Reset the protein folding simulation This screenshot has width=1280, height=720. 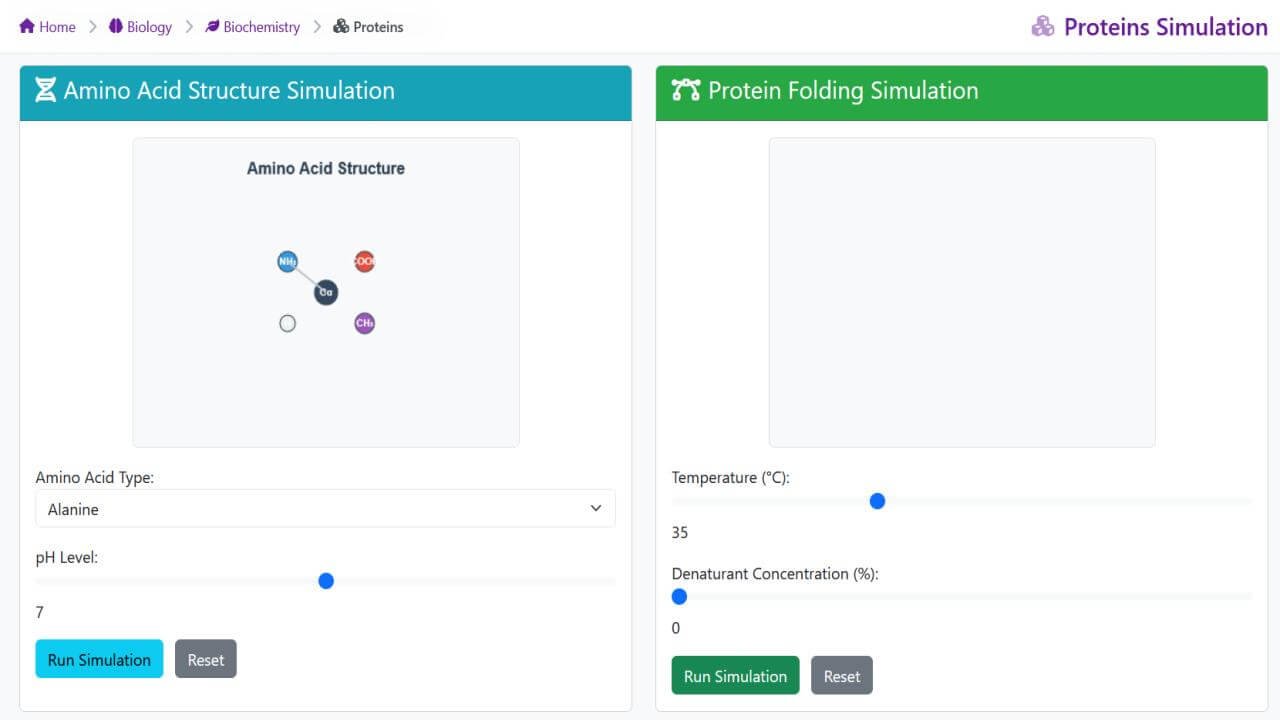coord(842,675)
